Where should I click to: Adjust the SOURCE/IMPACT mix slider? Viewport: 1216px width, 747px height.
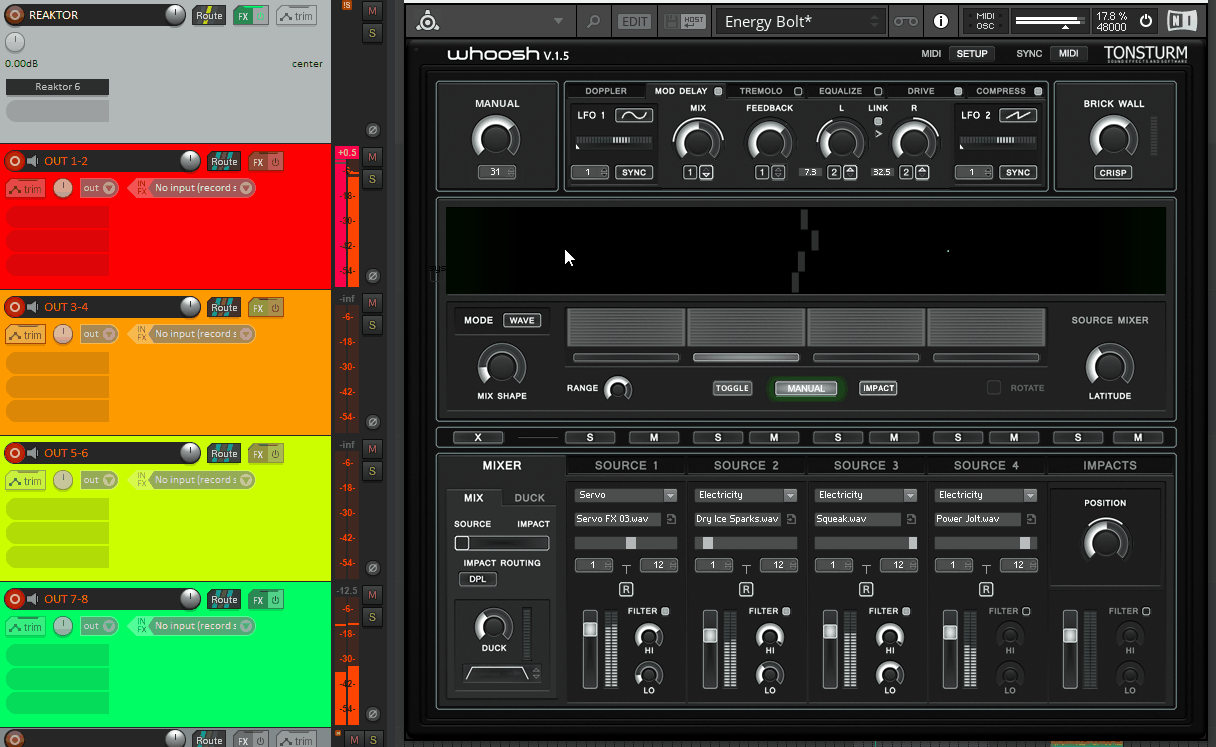(502, 543)
